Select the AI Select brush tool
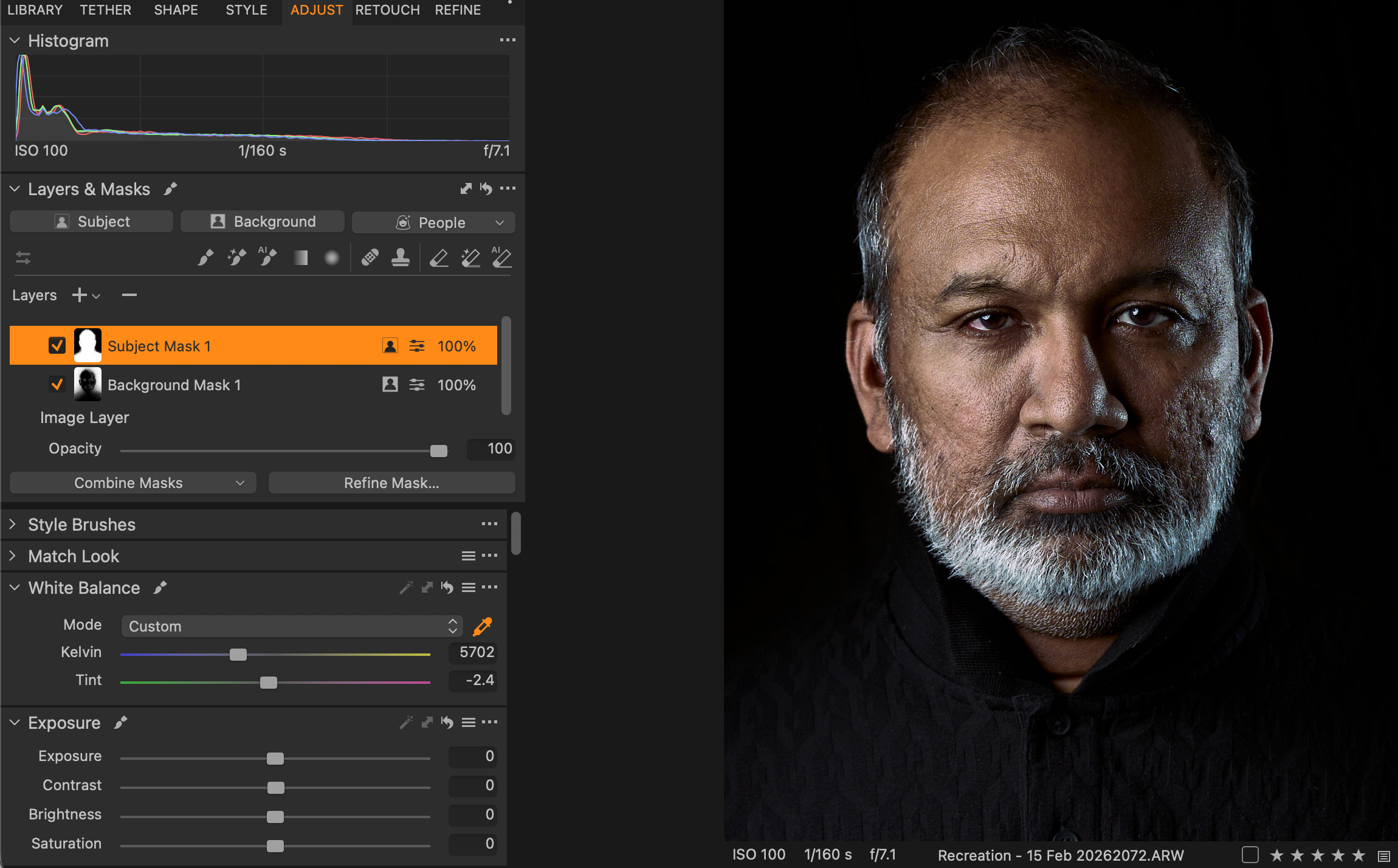Screen dimensions: 1398x868 coord(267,258)
